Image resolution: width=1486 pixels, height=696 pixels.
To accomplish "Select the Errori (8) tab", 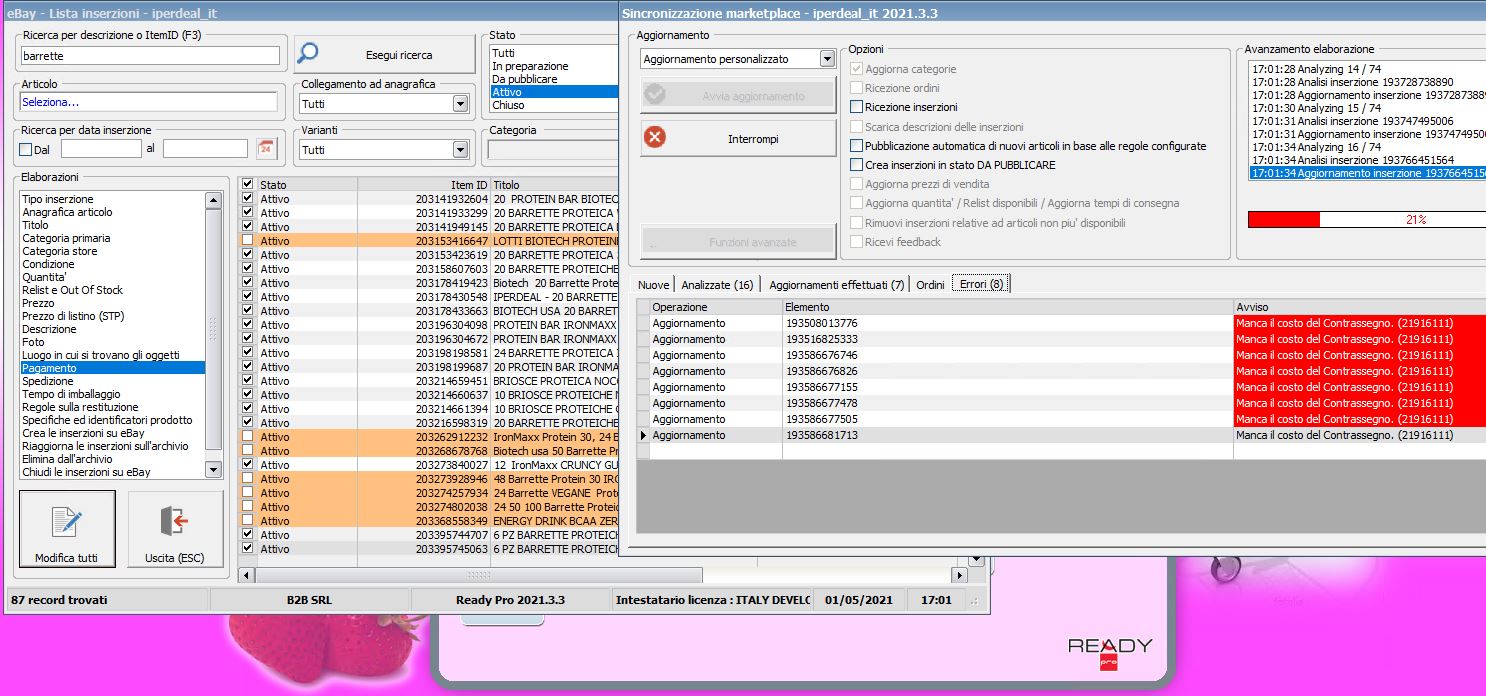I will pos(981,285).
